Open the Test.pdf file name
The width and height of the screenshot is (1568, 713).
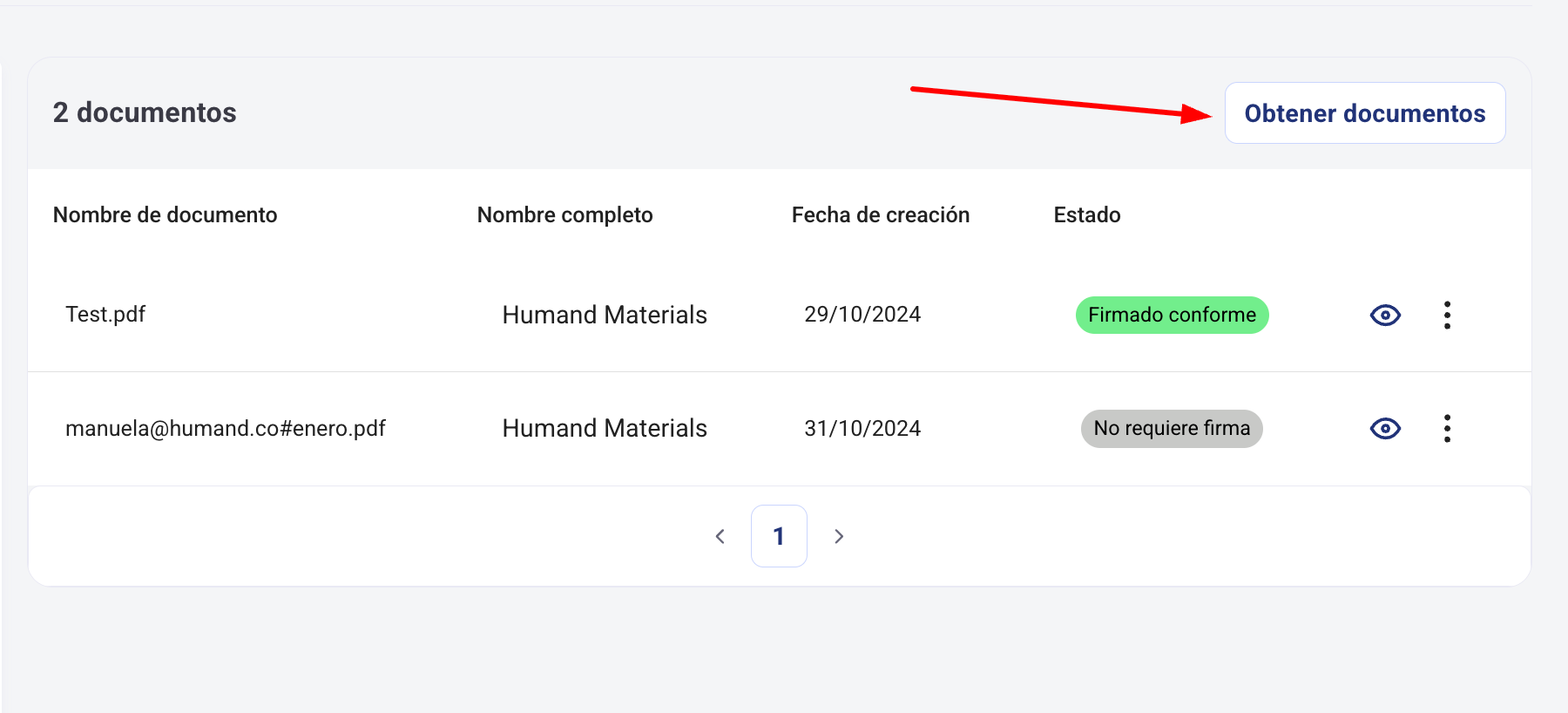(105, 315)
